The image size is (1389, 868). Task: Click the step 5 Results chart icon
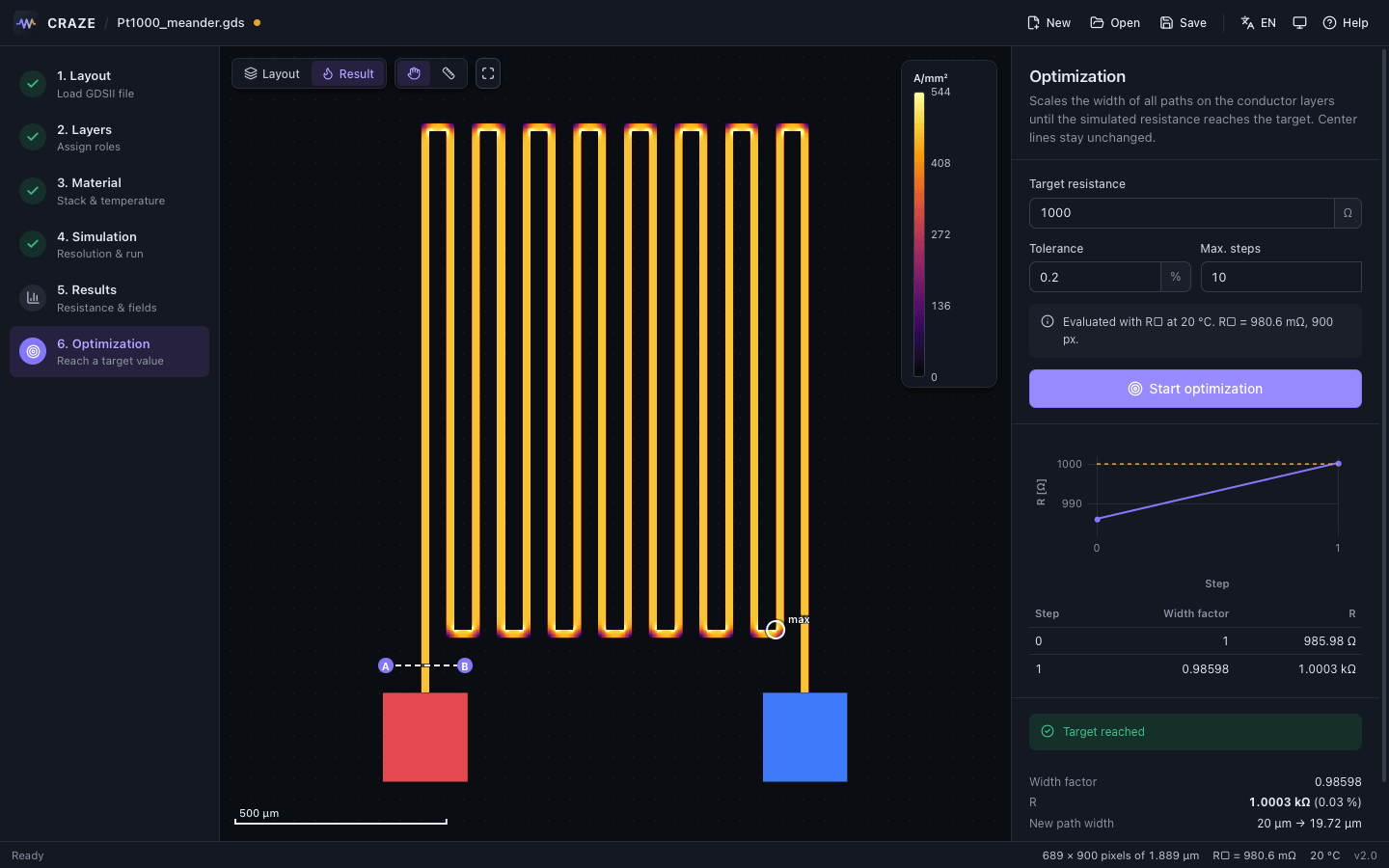click(x=33, y=298)
